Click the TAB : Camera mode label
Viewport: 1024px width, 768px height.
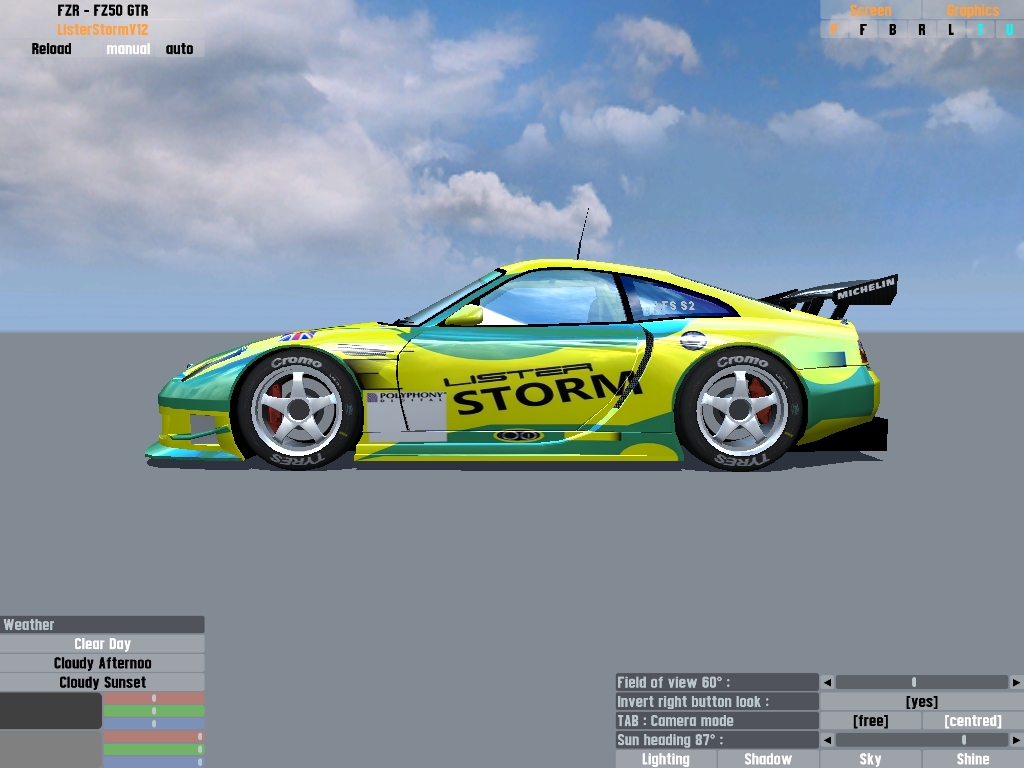(717, 720)
